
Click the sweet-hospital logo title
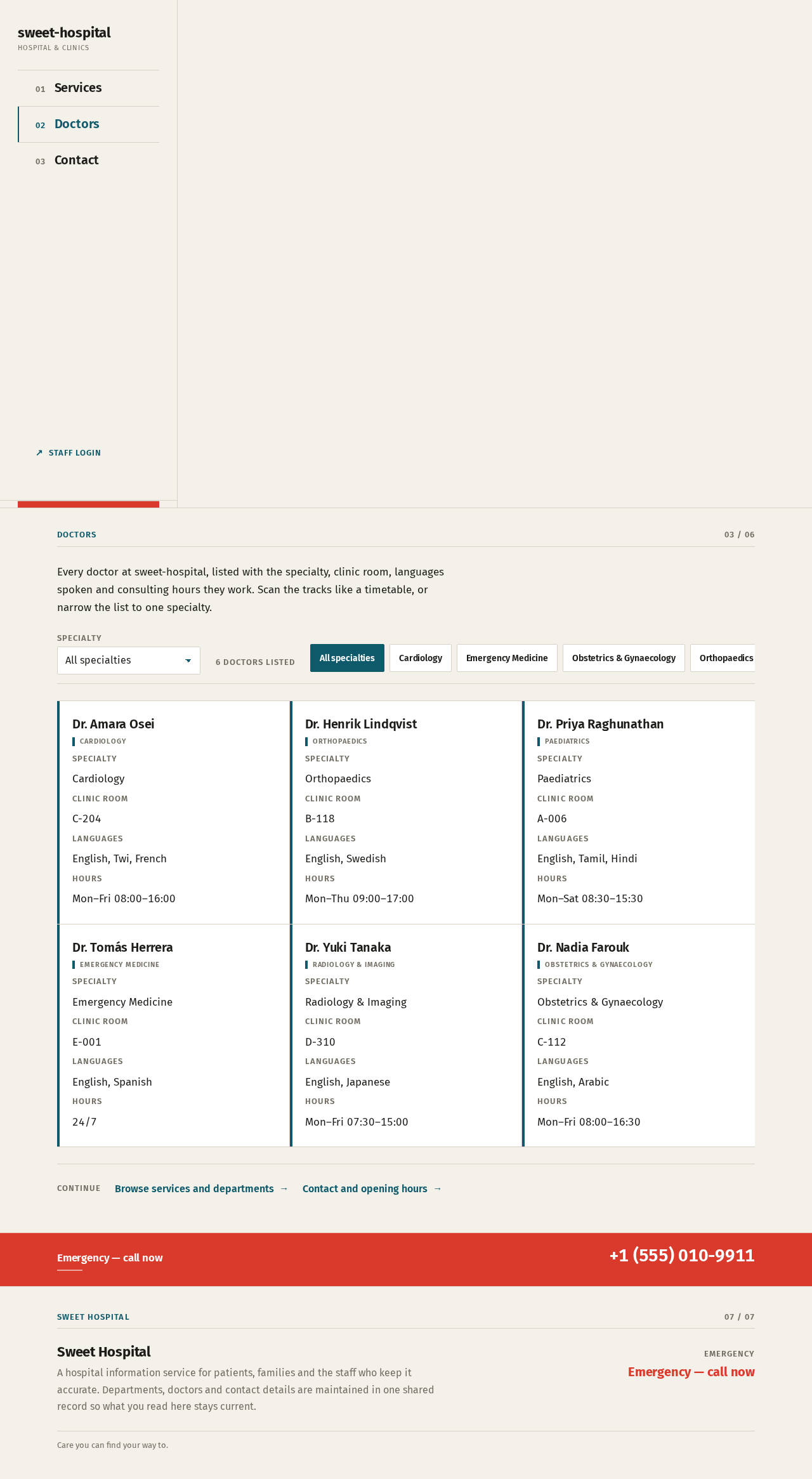point(64,32)
